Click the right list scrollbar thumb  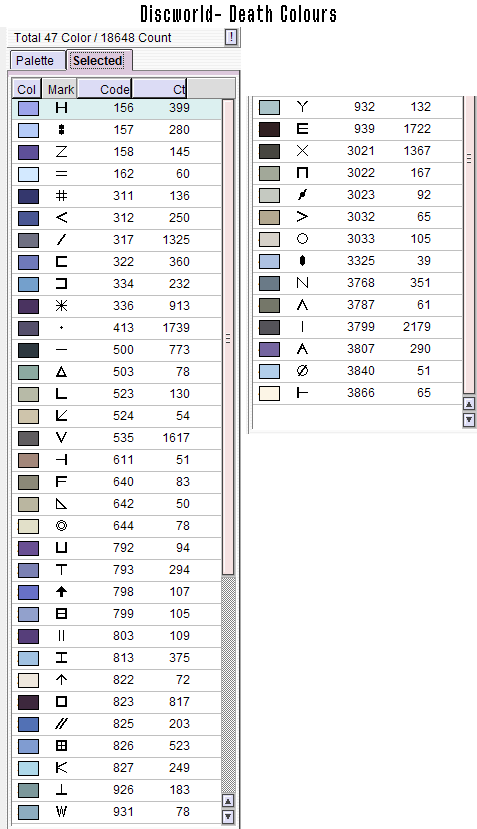coord(469,245)
